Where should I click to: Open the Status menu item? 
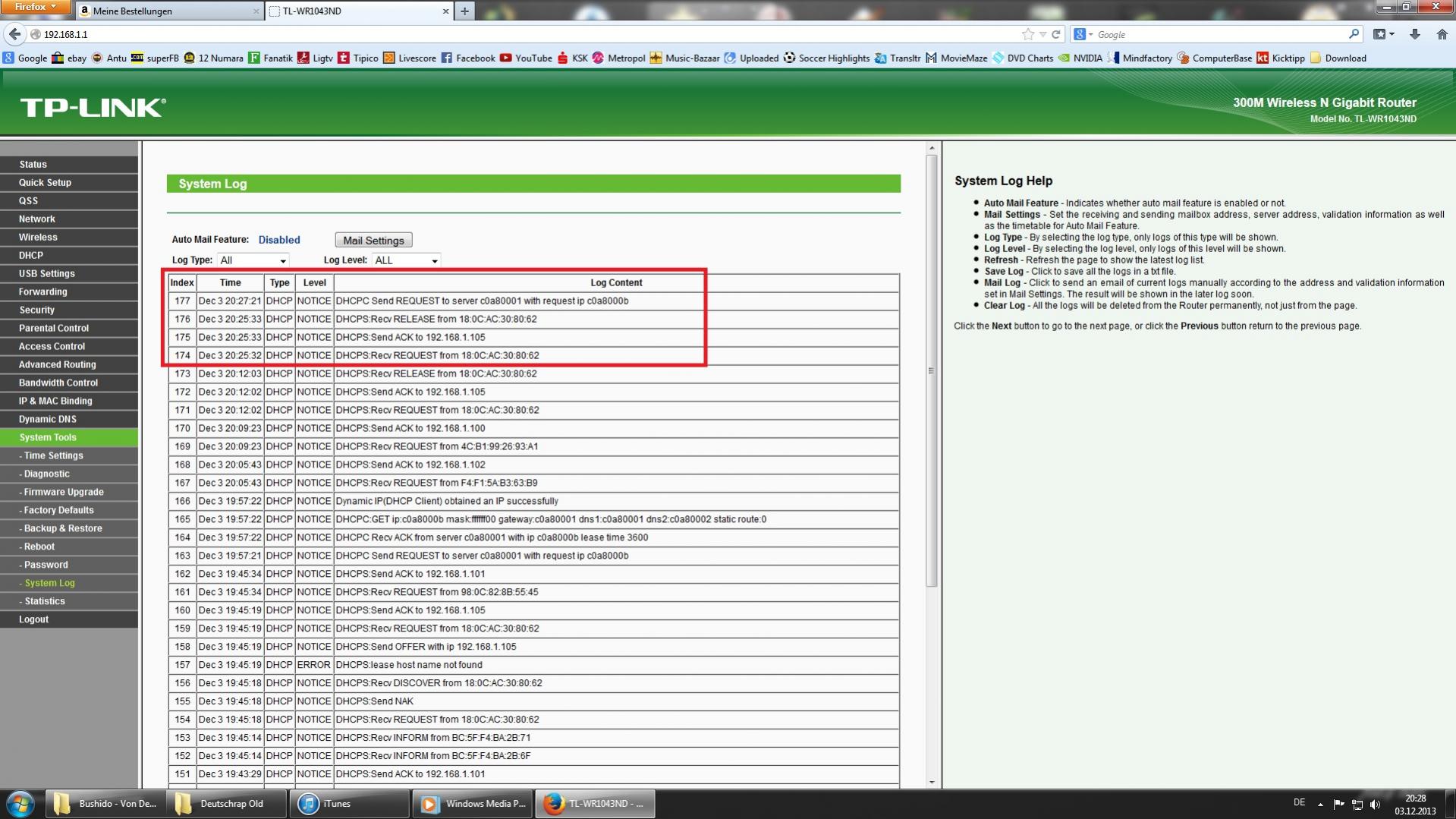69,164
